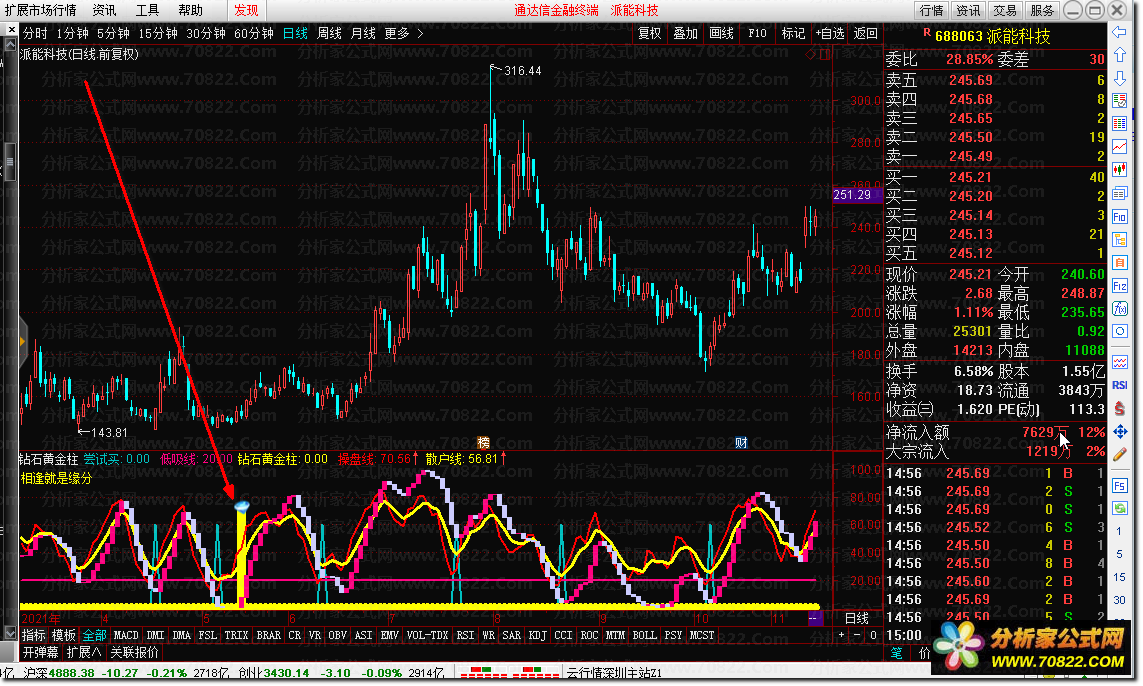Viewport: 1143px width, 686px height.
Task: Click the up arrow icon in right sidebar
Action: click(x=1120, y=55)
